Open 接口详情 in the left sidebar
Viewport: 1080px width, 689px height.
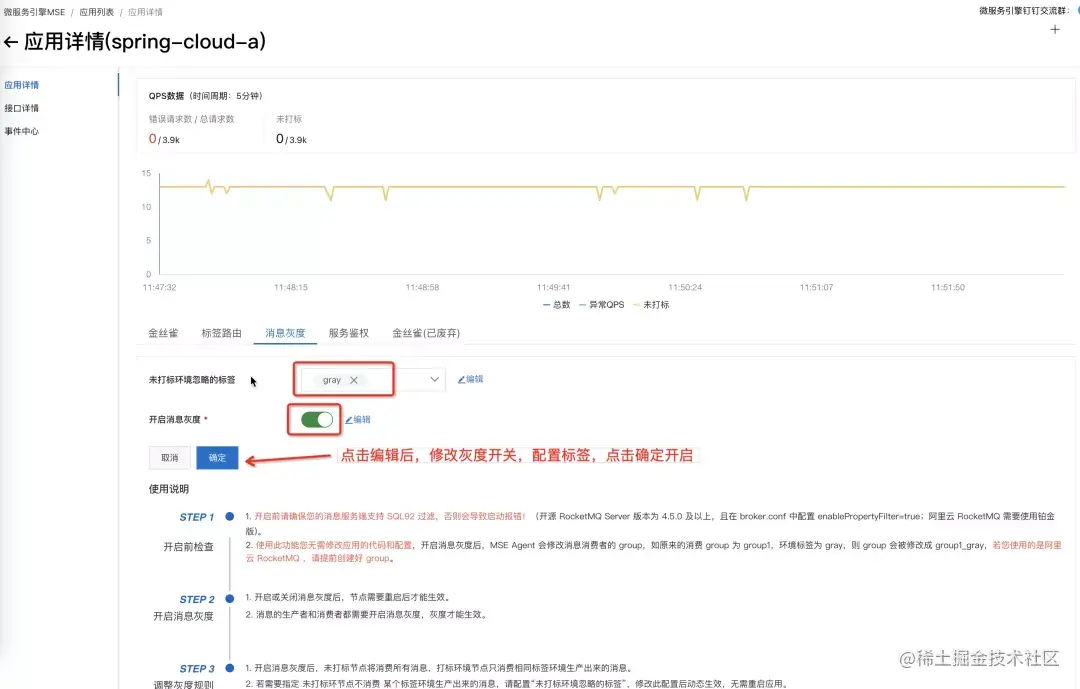click(21, 108)
